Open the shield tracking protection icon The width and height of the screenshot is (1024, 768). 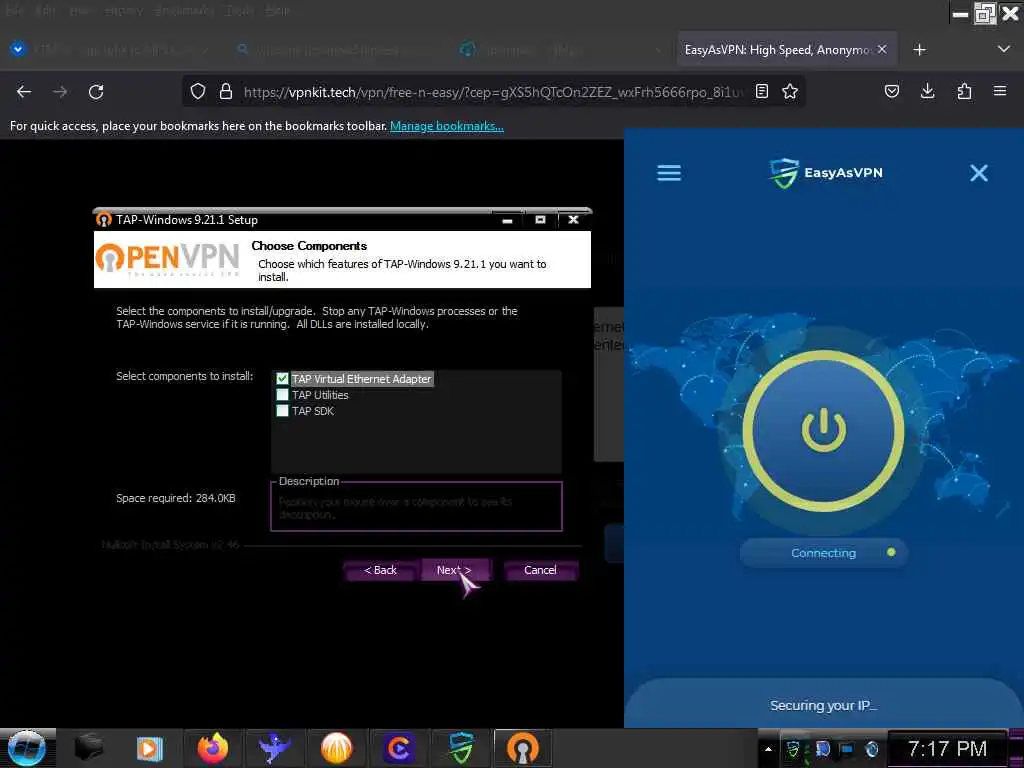(197, 91)
